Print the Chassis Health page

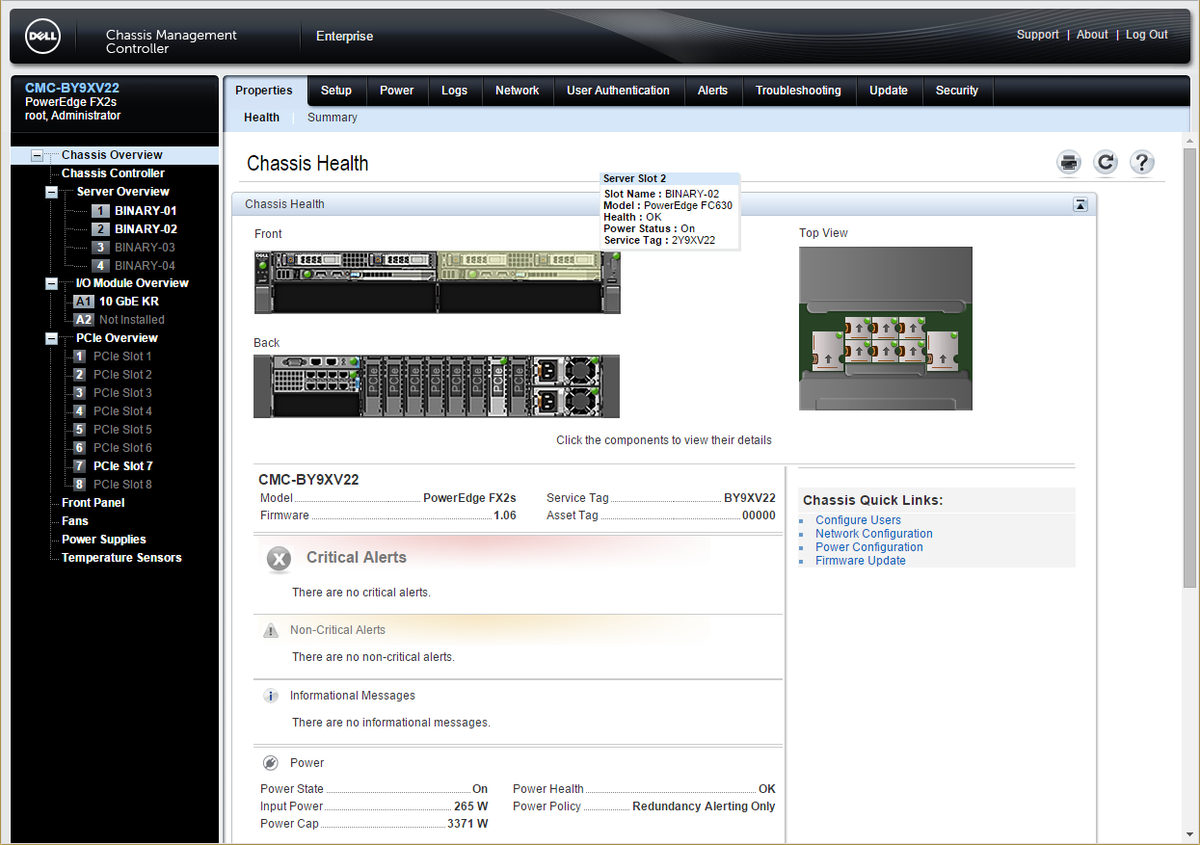point(1068,162)
